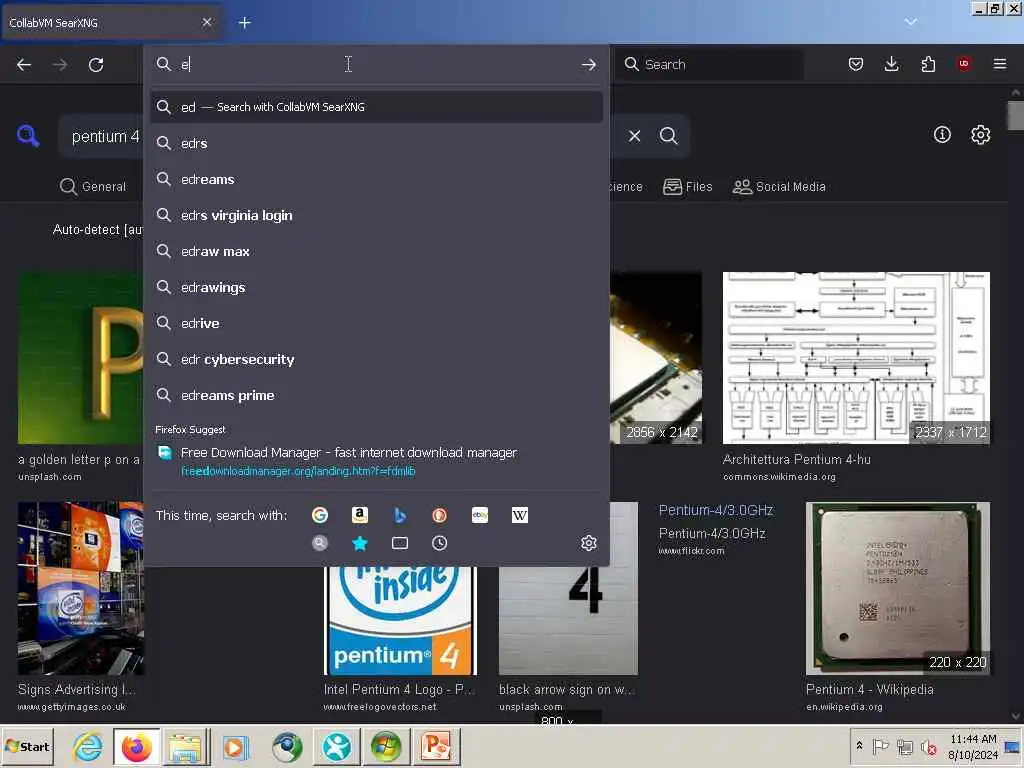Image resolution: width=1024 pixels, height=768 pixels.
Task: Select suggestion 'edreams'
Action: pyautogui.click(x=376, y=179)
